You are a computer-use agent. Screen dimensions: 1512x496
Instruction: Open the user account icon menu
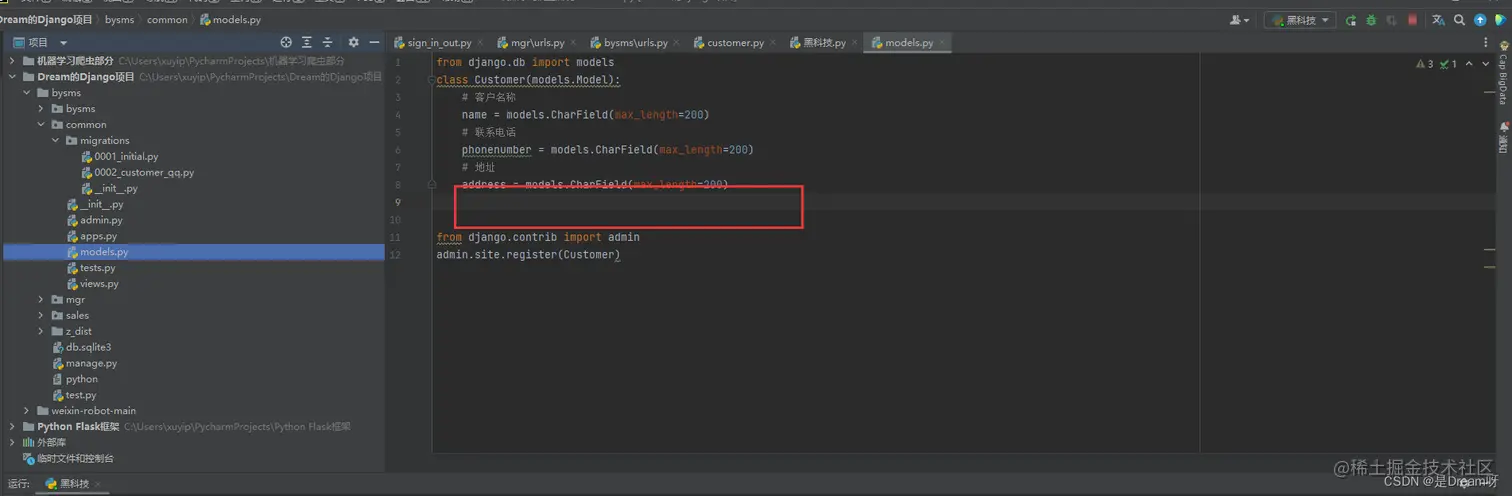pyautogui.click(x=1239, y=20)
